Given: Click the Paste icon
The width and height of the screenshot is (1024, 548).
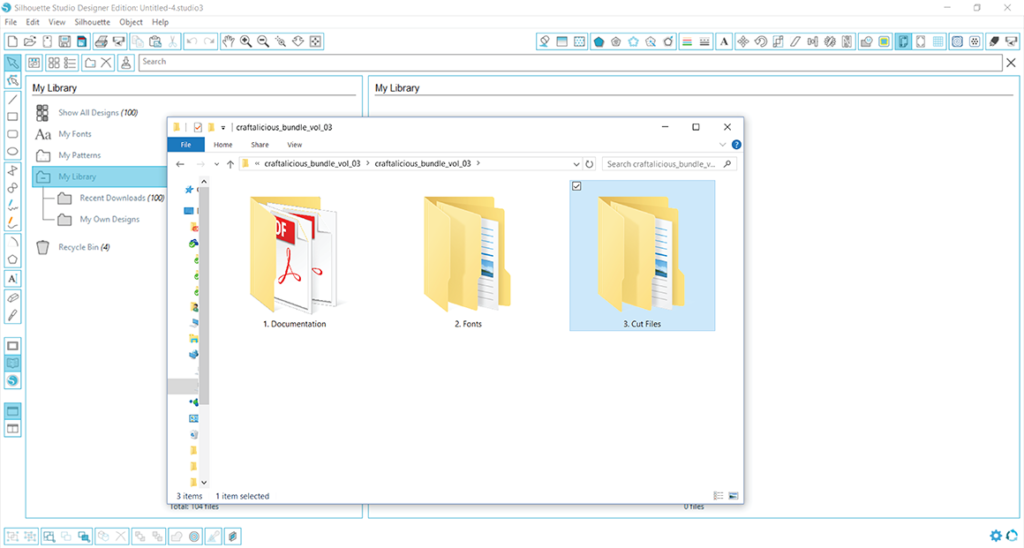Looking at the screenshot, I should click(x=155, y=42).
